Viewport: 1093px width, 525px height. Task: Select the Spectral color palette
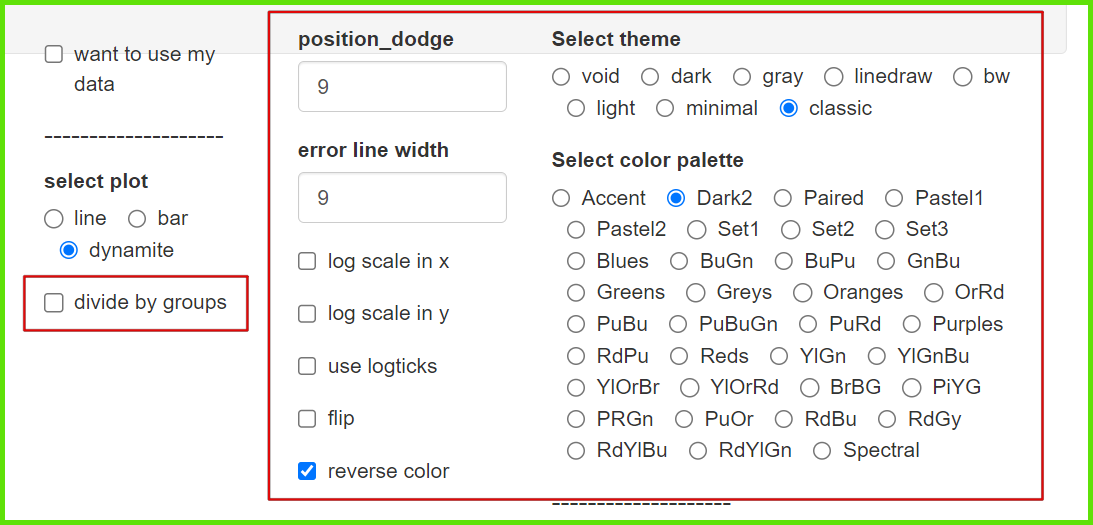[822, 450]
